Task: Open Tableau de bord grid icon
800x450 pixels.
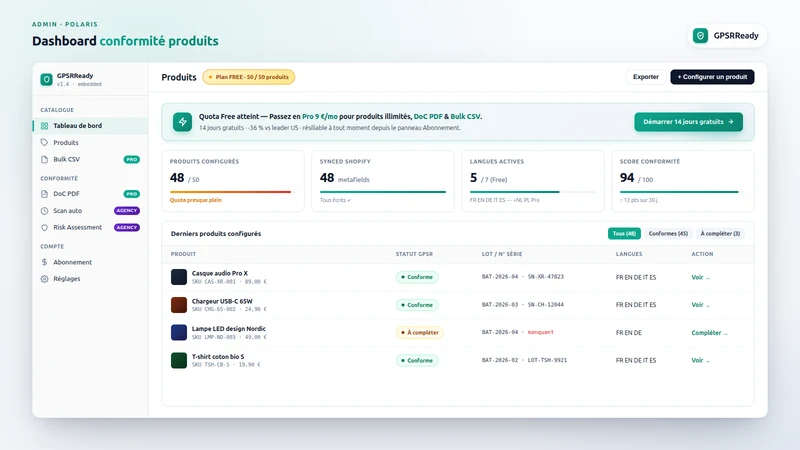Action: pyautogui.click(x=44, y=126)
